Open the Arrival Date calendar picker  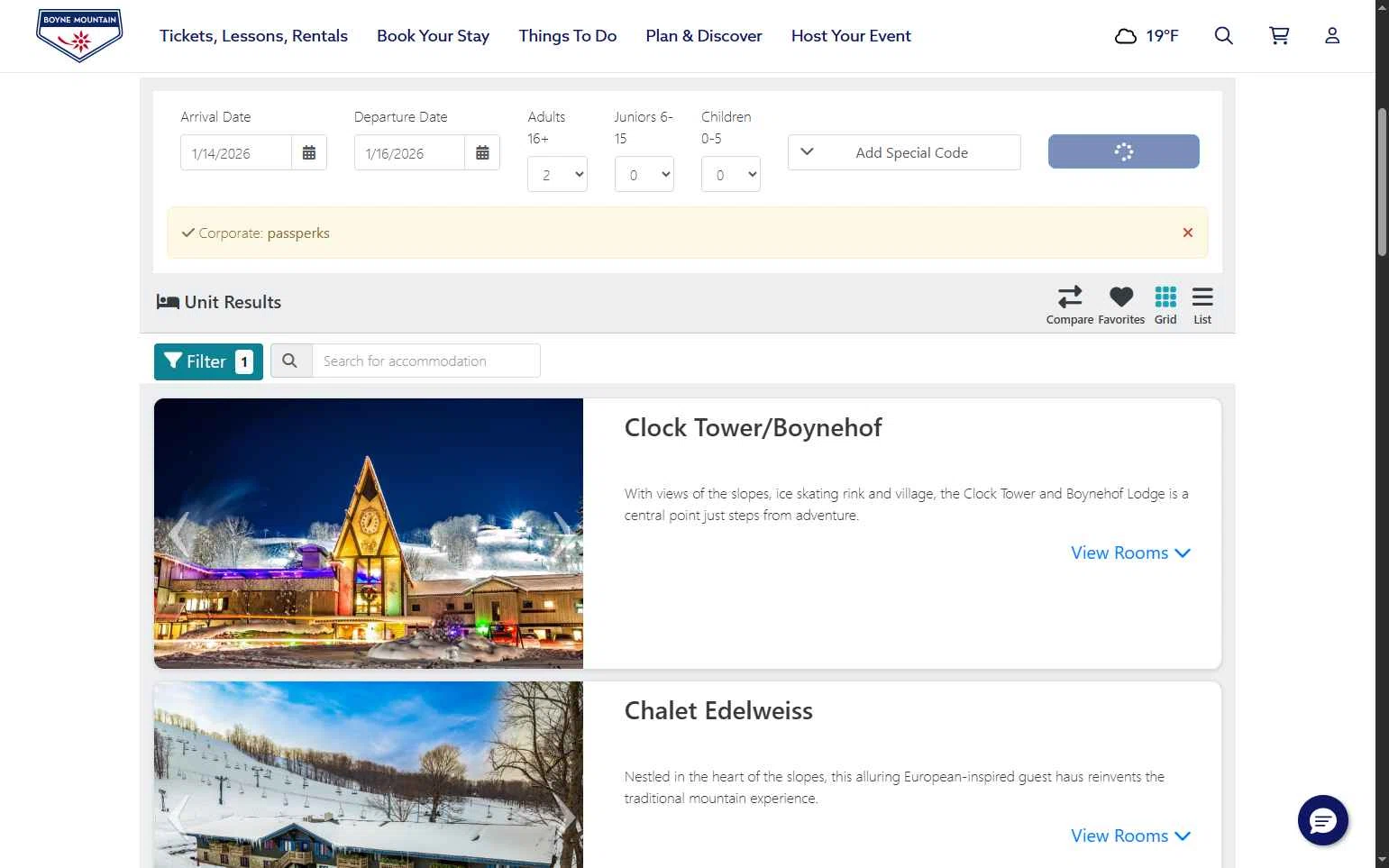(309, 153)
